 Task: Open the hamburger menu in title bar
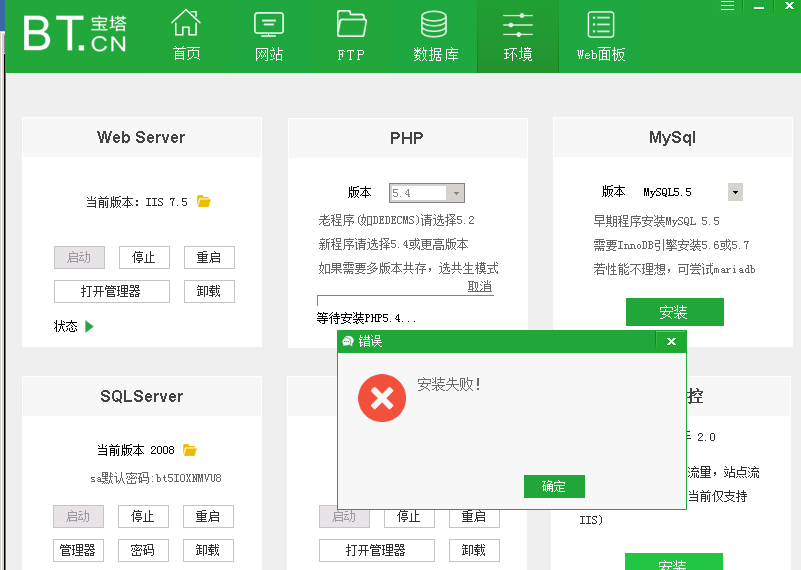[727, 6]
